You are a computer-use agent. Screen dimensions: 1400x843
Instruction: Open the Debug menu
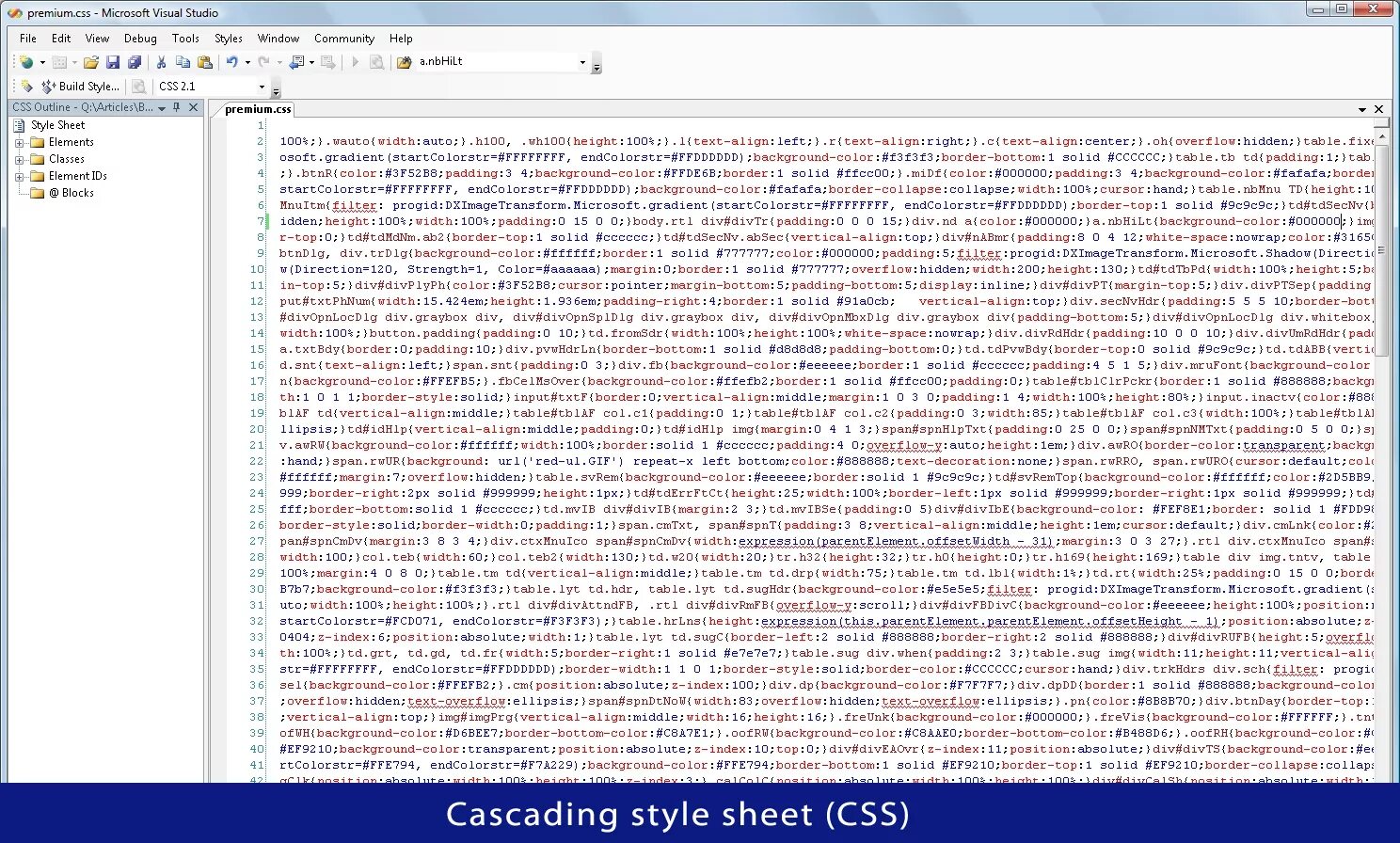(140, 39)
